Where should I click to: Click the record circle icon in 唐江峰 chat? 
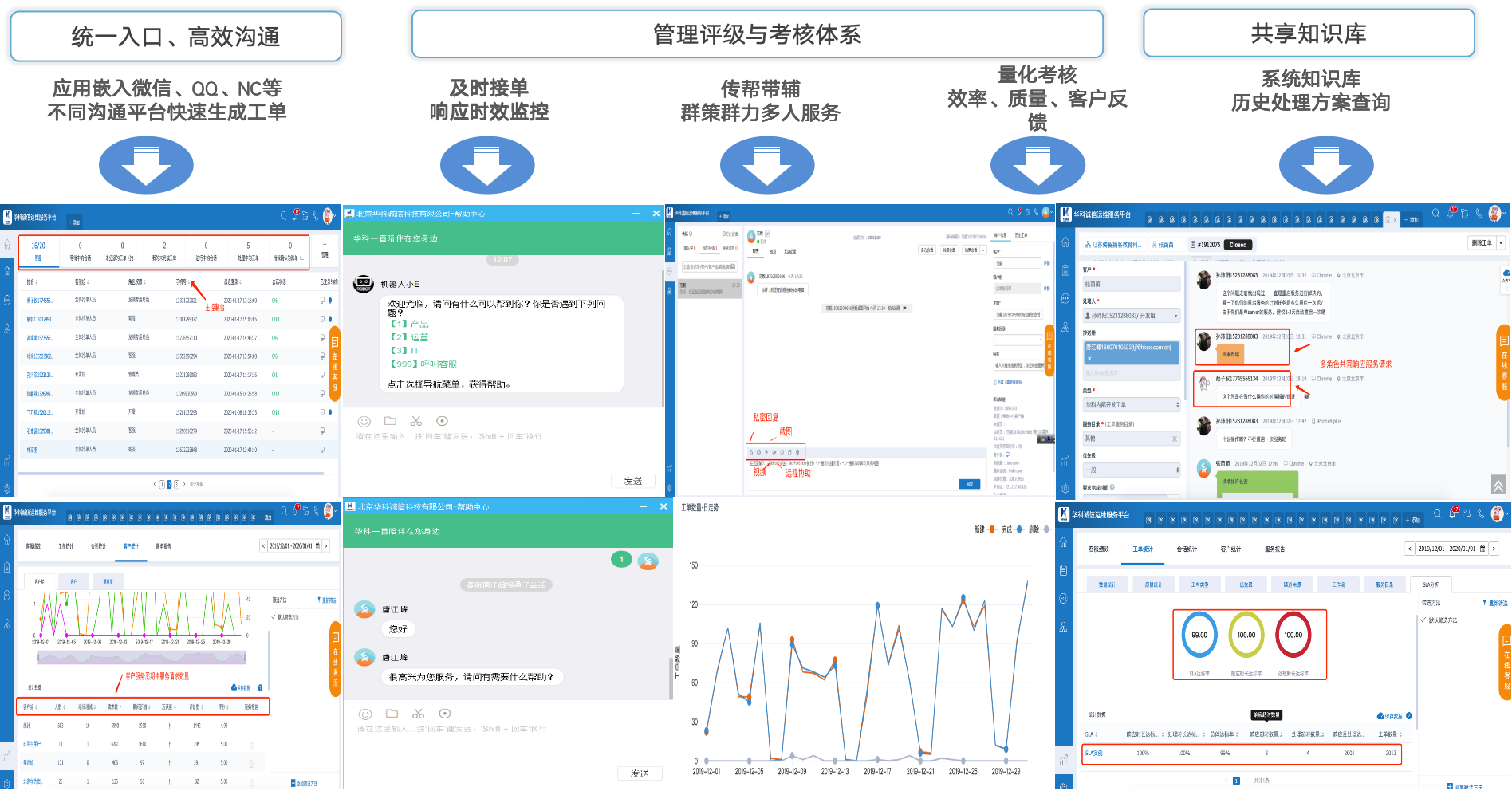point(445,714)
